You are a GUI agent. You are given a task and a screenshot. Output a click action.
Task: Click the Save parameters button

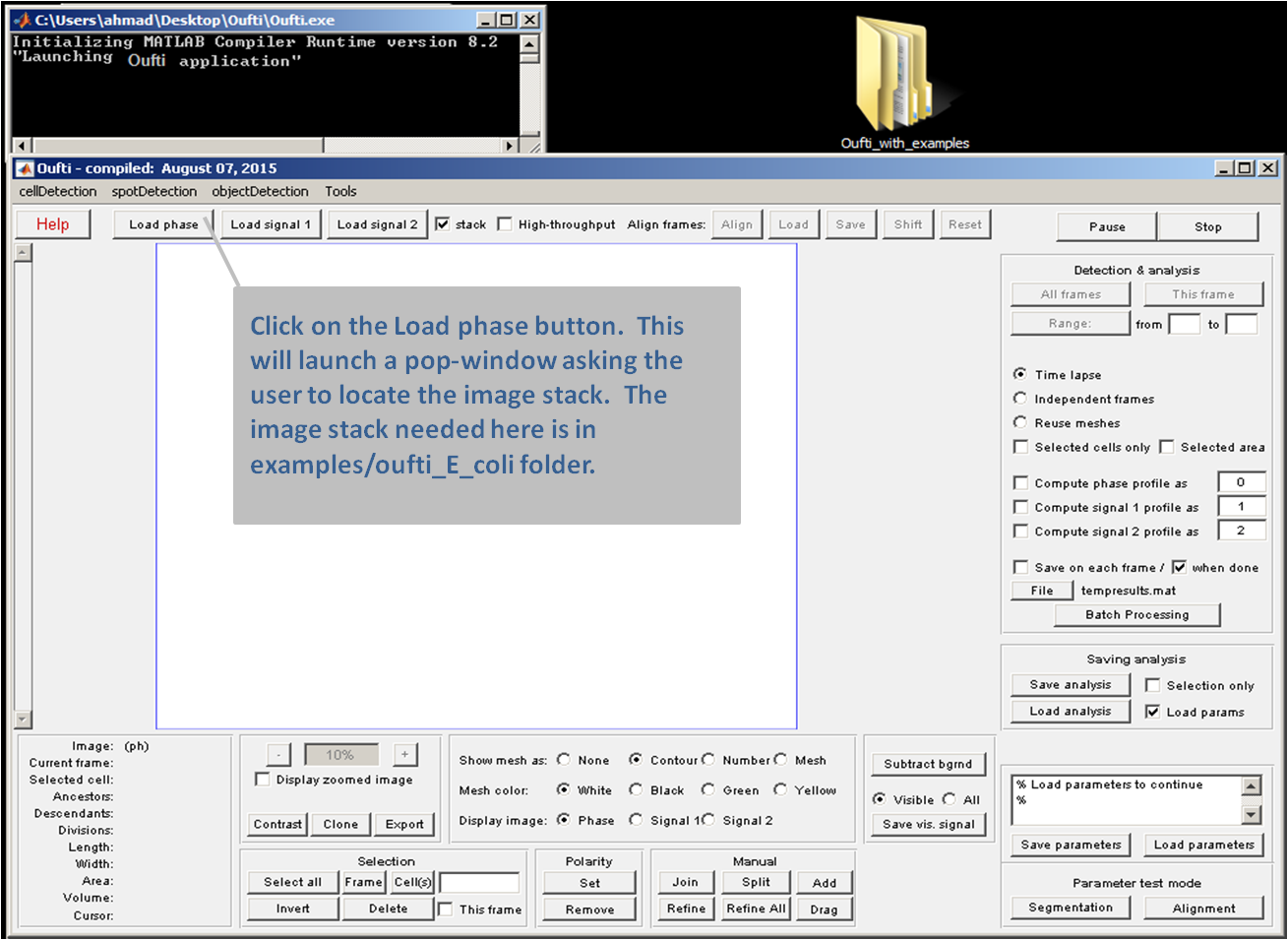(x=1071, y=845)
